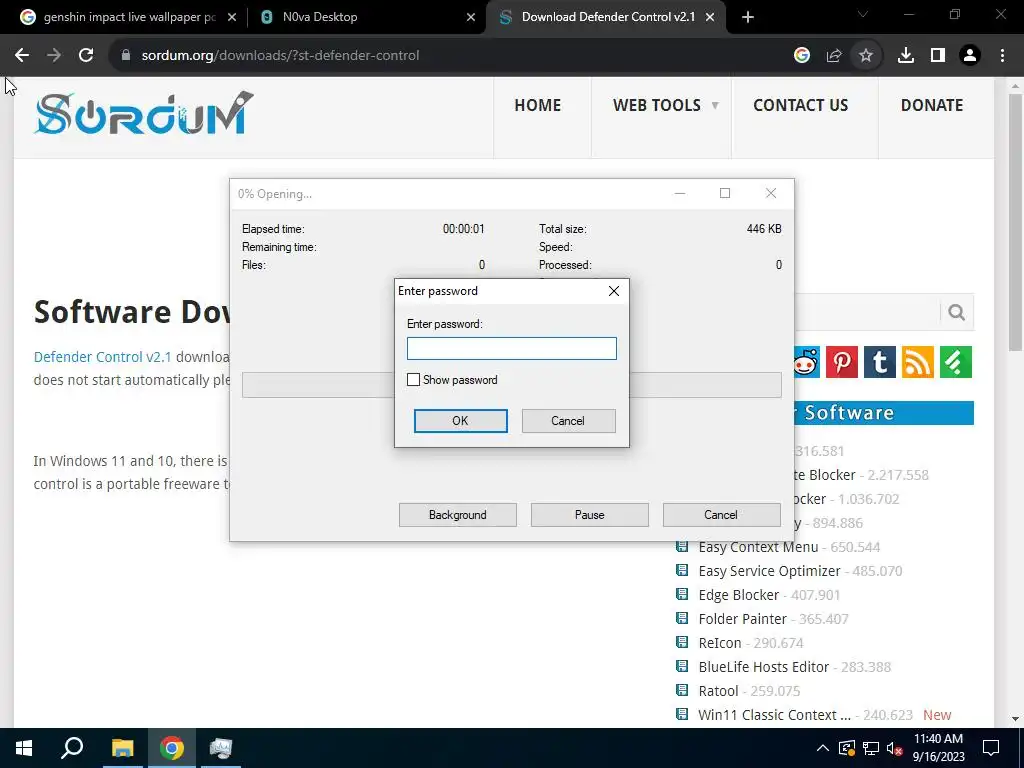Open the Chrome three-dot menu
1024x768 pixels.
[1002, 56]
